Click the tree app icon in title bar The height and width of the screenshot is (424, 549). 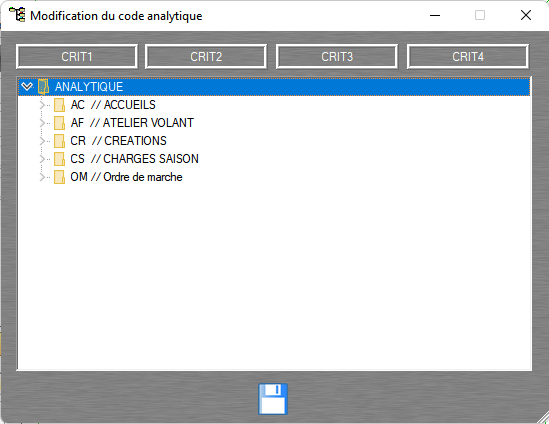click(17, 15)
